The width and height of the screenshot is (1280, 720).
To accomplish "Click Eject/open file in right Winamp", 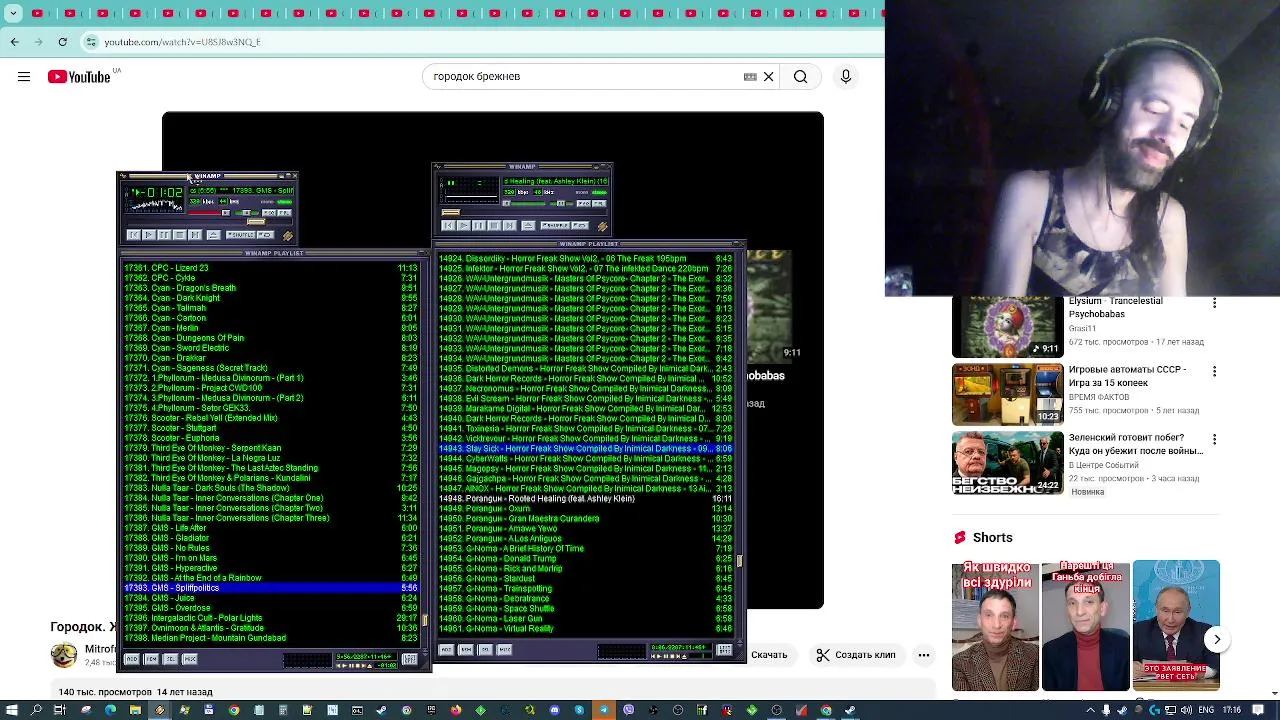I will [528, 226].
